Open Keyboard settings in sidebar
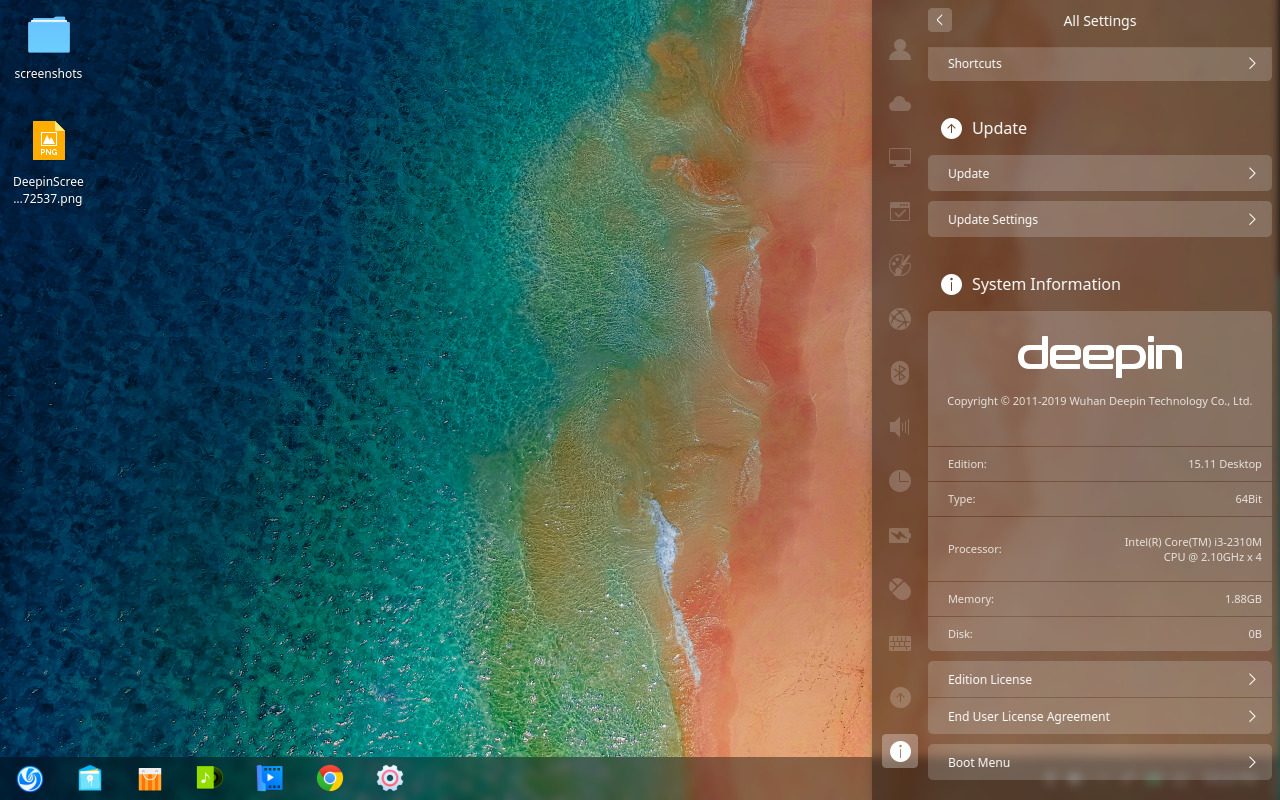Viewport: 1280px width, 800px height. (x=899, y=643)
